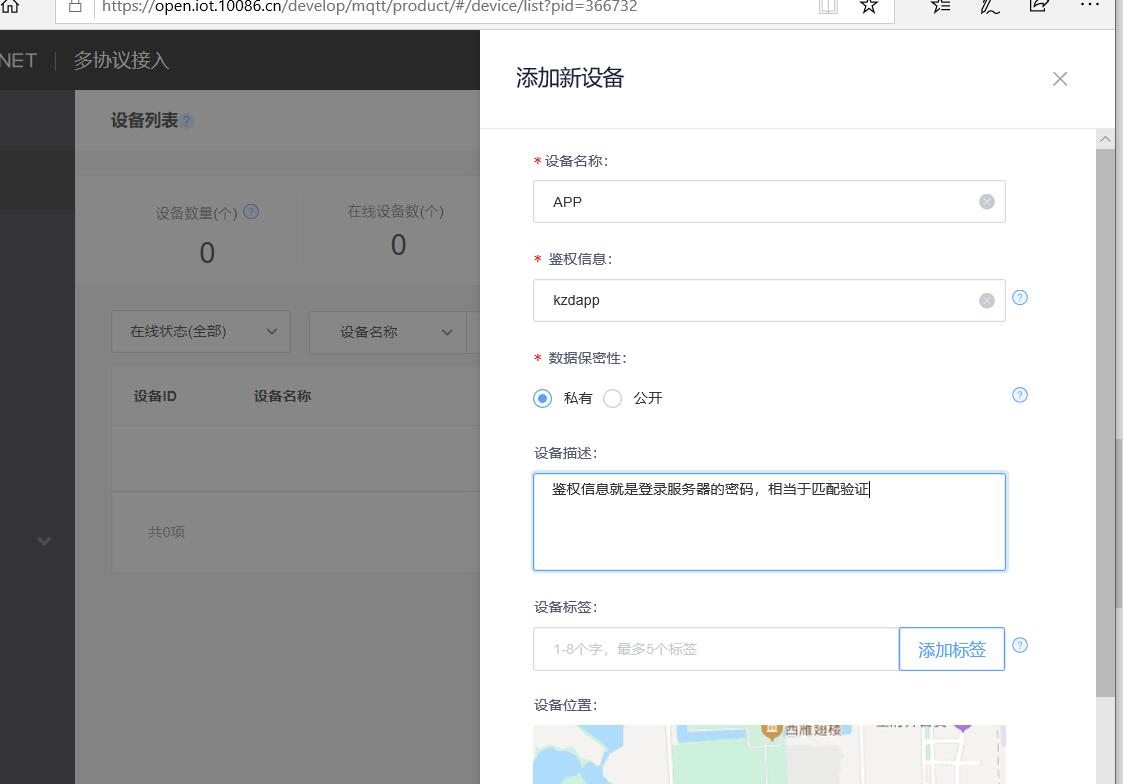Close the 添加新设备 panel
This screenshot has width=1123, height=784.
point(1059,78)
